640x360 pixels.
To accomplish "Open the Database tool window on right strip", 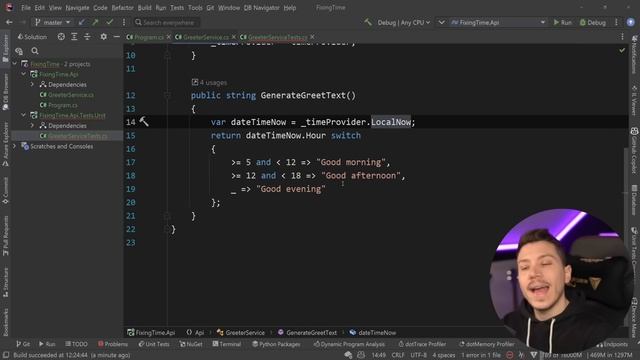I will [634, 199].
